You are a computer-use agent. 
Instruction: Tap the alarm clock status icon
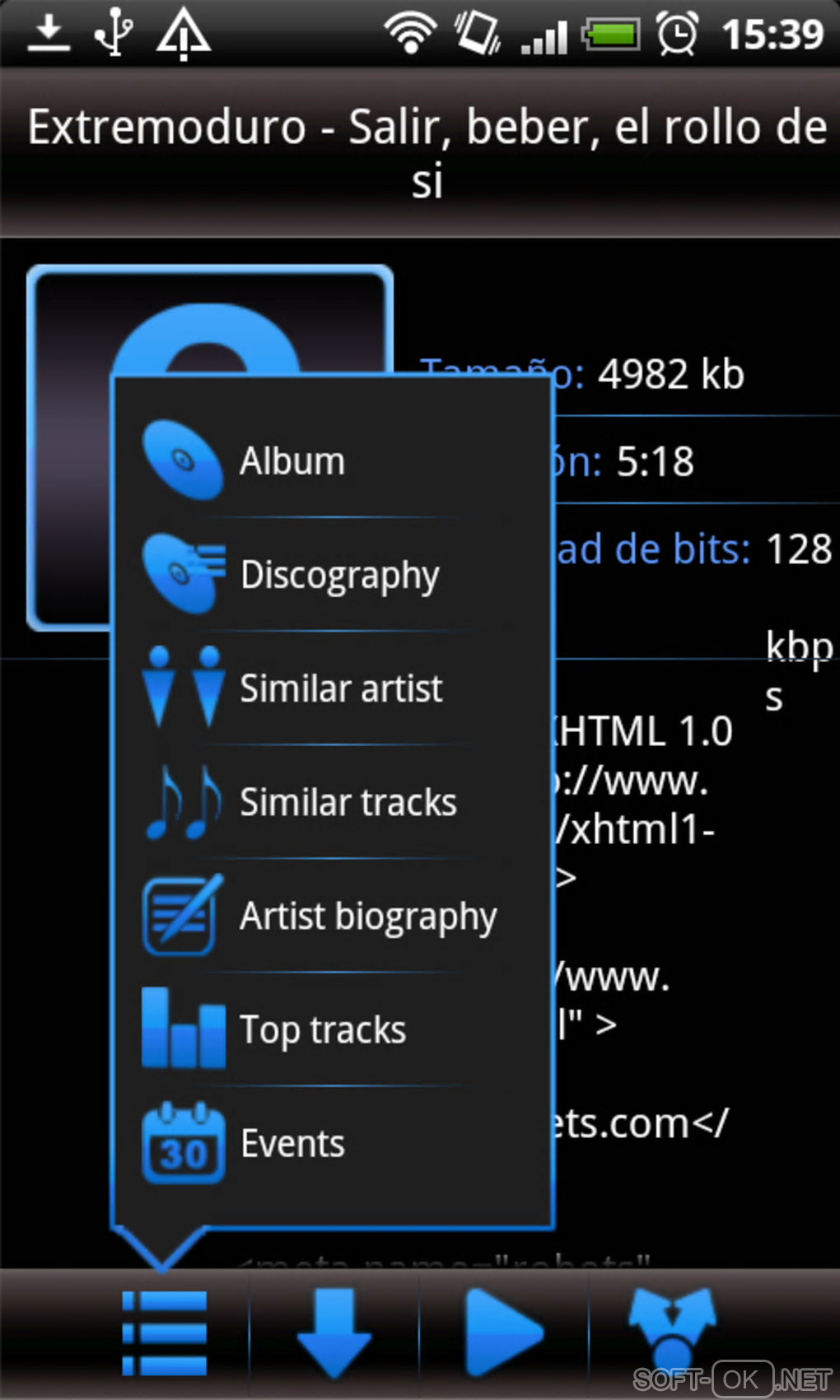[677, 33]
